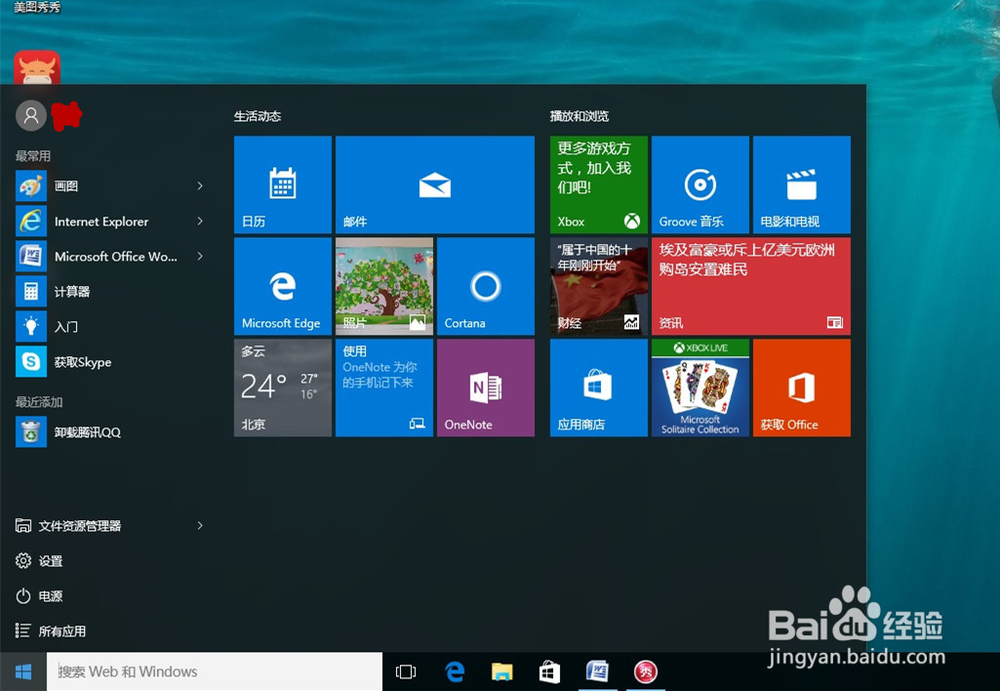Switch to Word on the taskbar
This screenshot has width=1000, height=691.
tap(598, 672)
